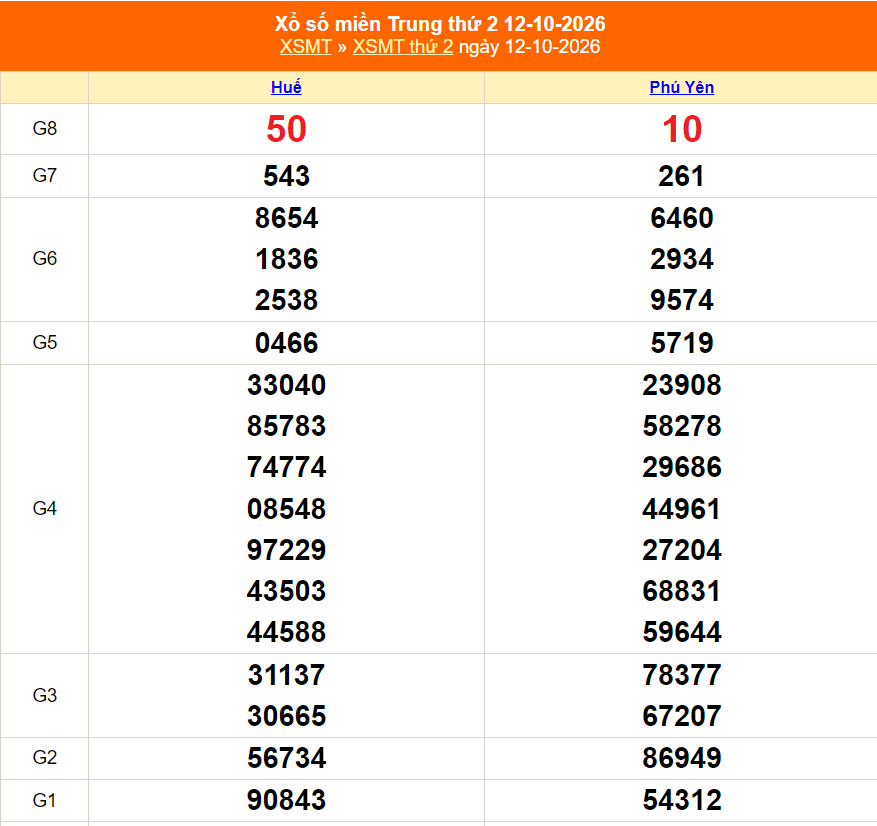Select the G4 number 97229

[x=286, y=550]
